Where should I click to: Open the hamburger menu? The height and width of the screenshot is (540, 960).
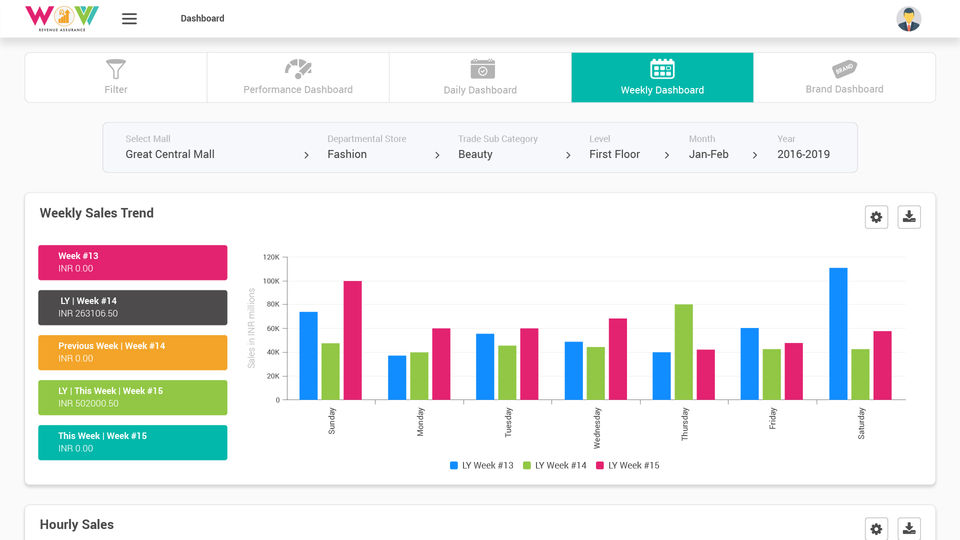pyautogui.click(x=129, y=19)
